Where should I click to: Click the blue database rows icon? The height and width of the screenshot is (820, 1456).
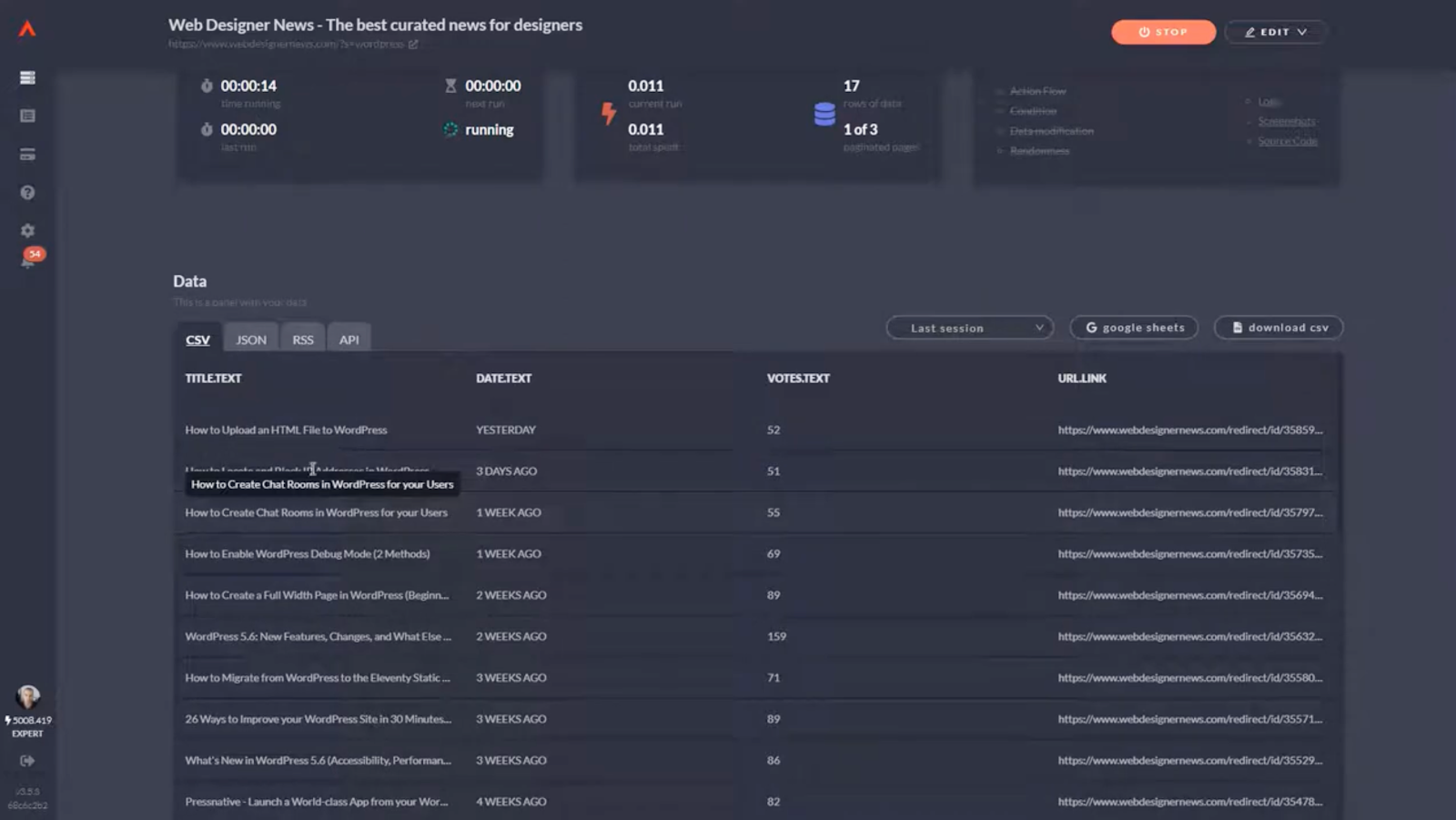[x=824, y=114]
